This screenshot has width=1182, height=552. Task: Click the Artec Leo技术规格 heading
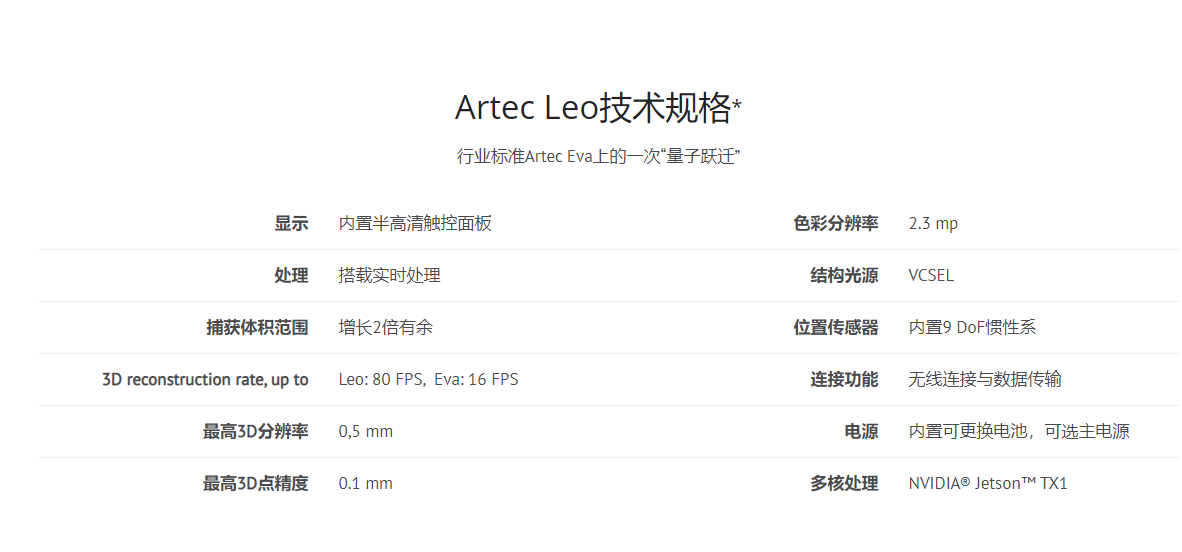pyautogui.click(x=599, y=109)
